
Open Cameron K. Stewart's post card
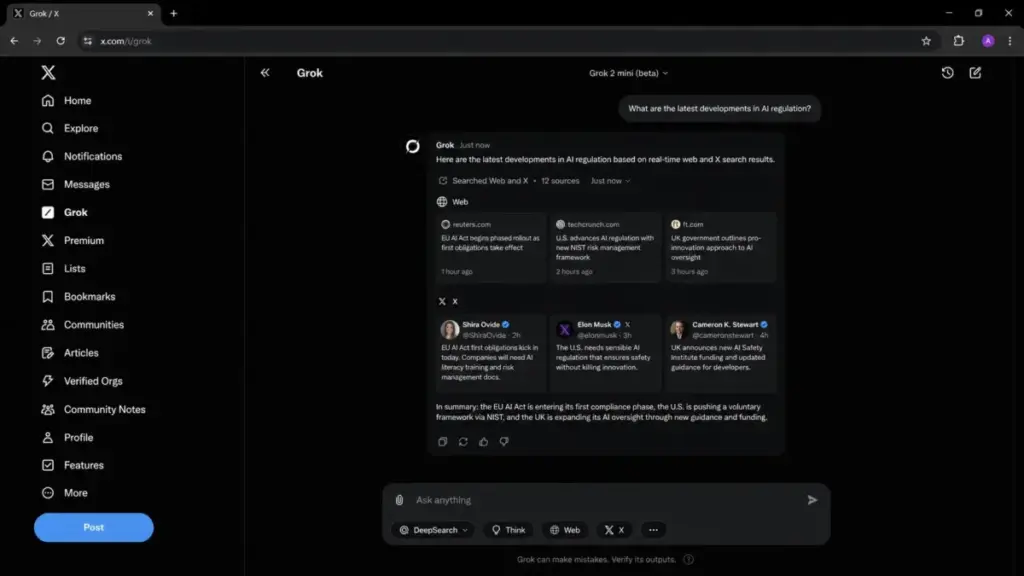[x=720, y=353]
